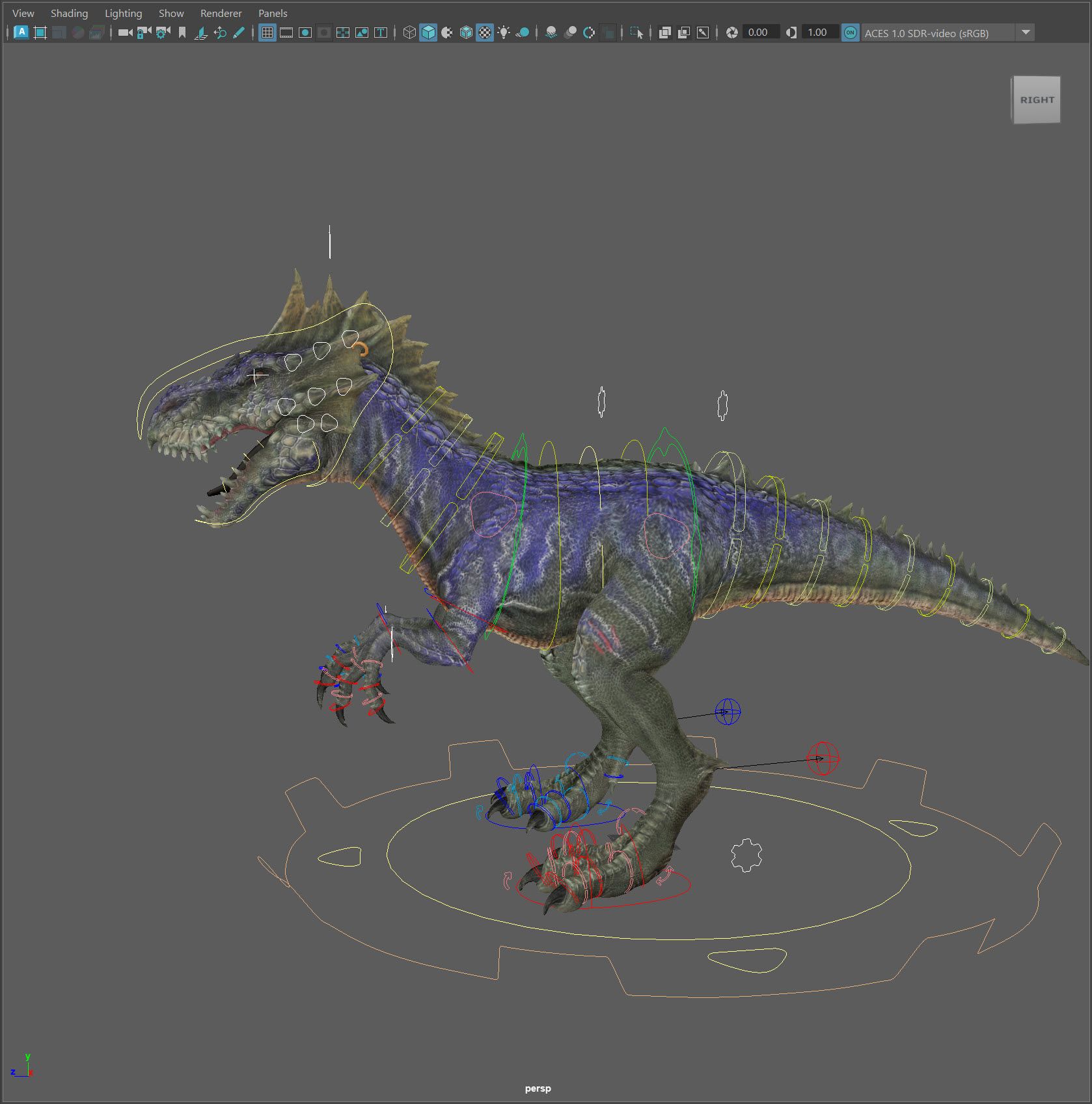Toggle the Resolution Gate display
The height and width of the screenshot is (1104, 1092).
[x=305, y=33]
